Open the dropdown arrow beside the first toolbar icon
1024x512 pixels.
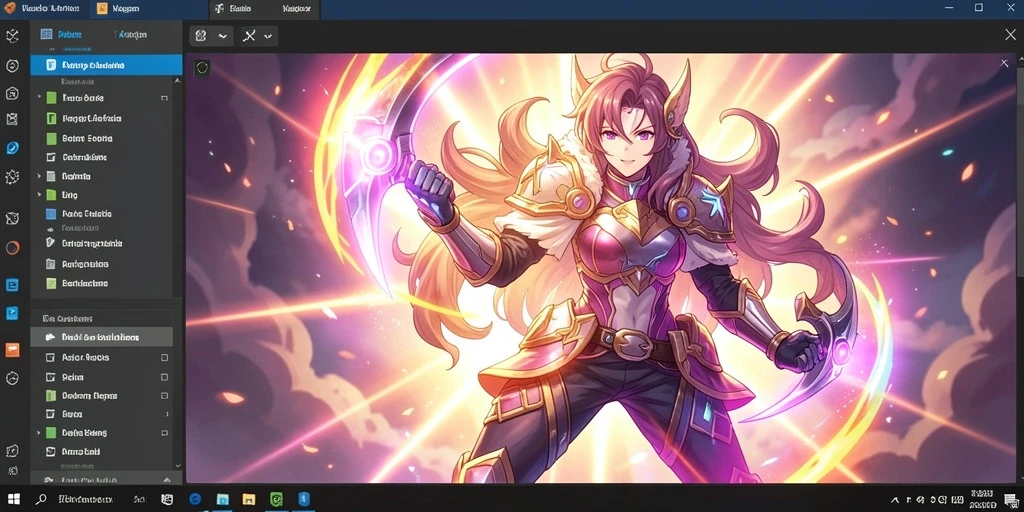[x=223, y=36]
